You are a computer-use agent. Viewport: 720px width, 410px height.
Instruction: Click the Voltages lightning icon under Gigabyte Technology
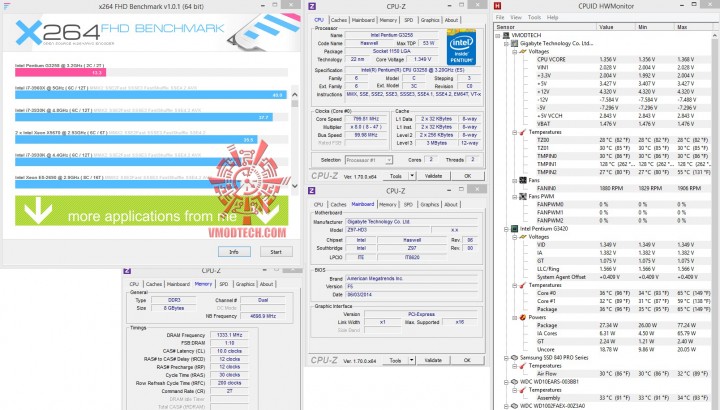click(523, 51)
